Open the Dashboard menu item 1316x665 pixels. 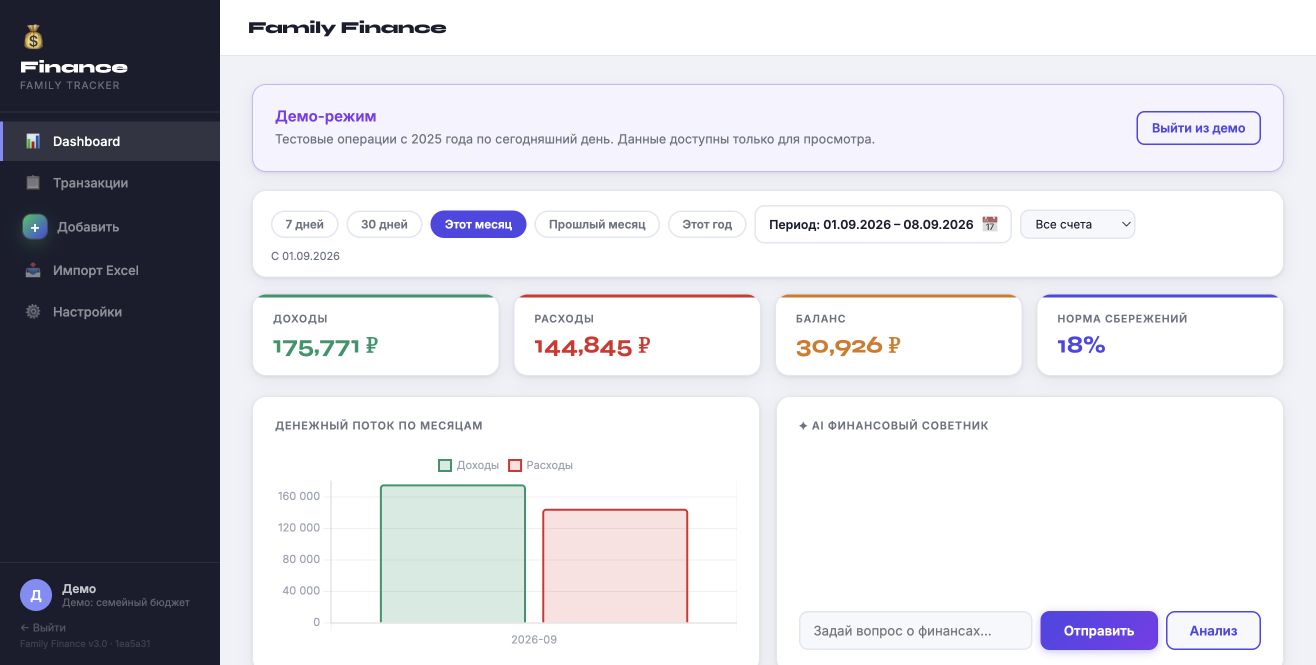110,141
